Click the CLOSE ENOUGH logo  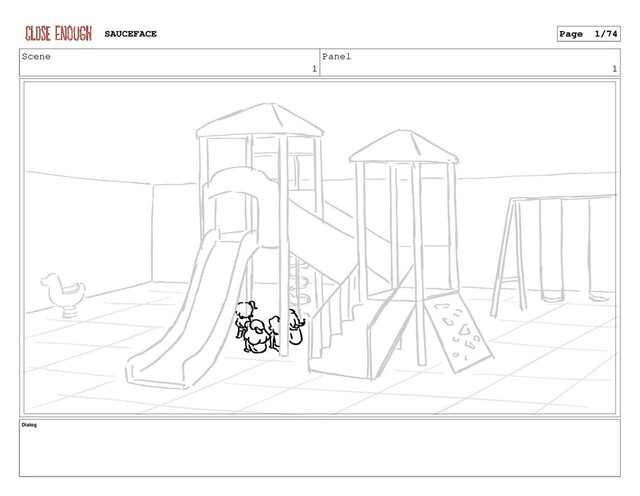(x=58, y=33)
